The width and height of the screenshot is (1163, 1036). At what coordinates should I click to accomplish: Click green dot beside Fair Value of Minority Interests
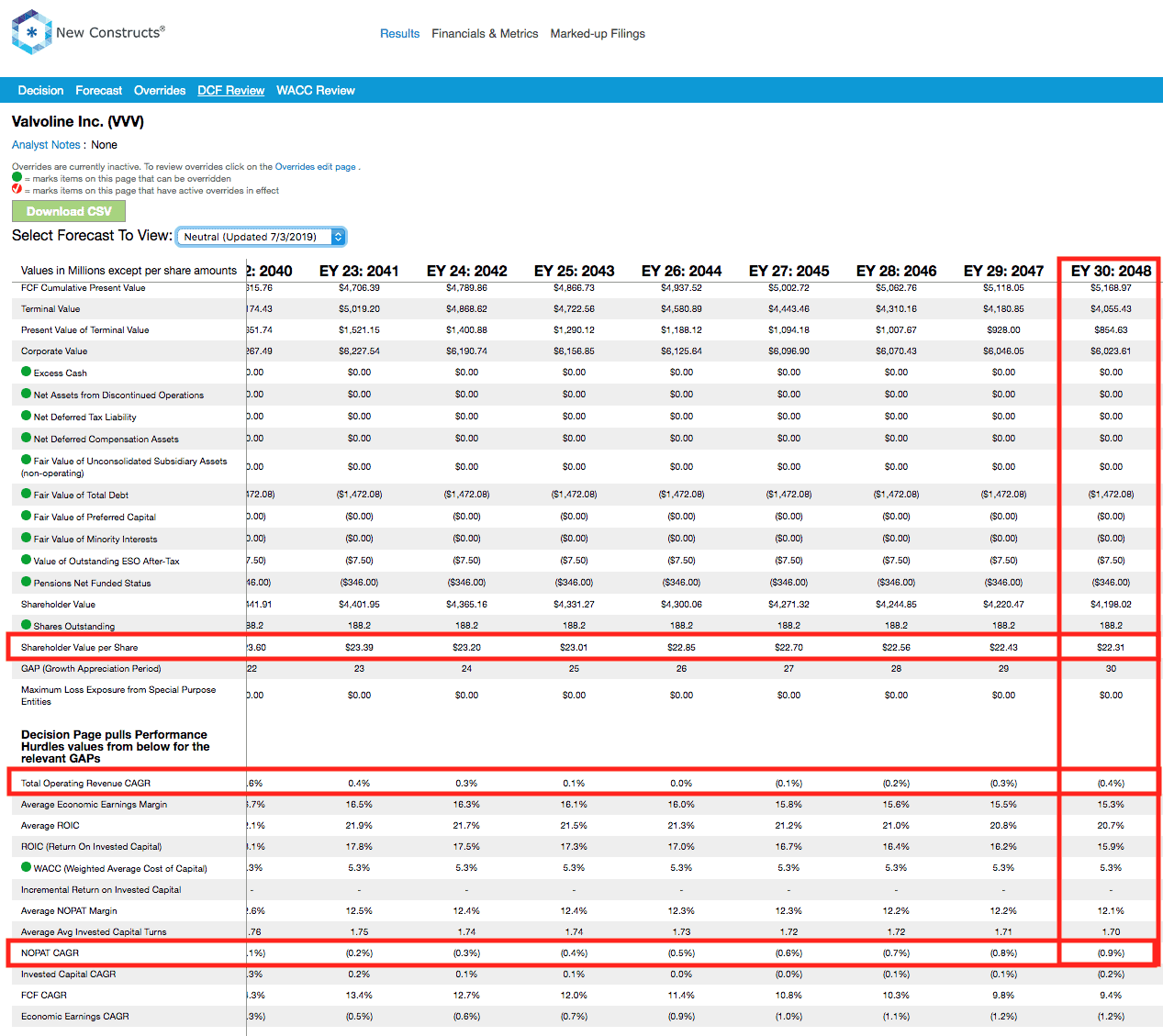[27, 538]
